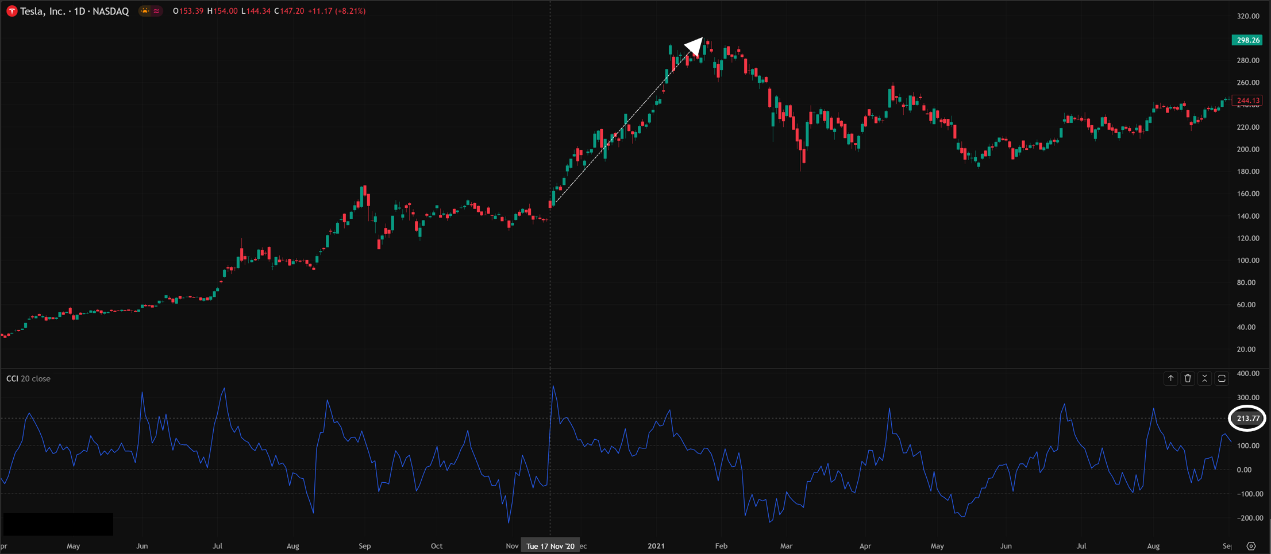Collapse the CCI pane
This screenshot has height=554, width=1271.
[1204, 378]
